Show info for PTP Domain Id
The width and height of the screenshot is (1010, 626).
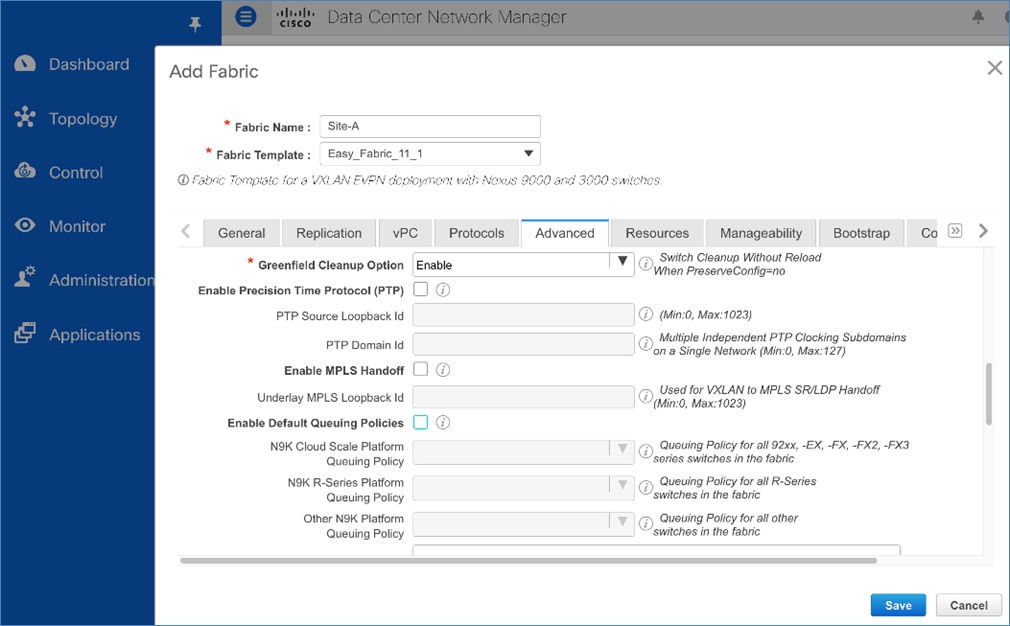[645, 343]
